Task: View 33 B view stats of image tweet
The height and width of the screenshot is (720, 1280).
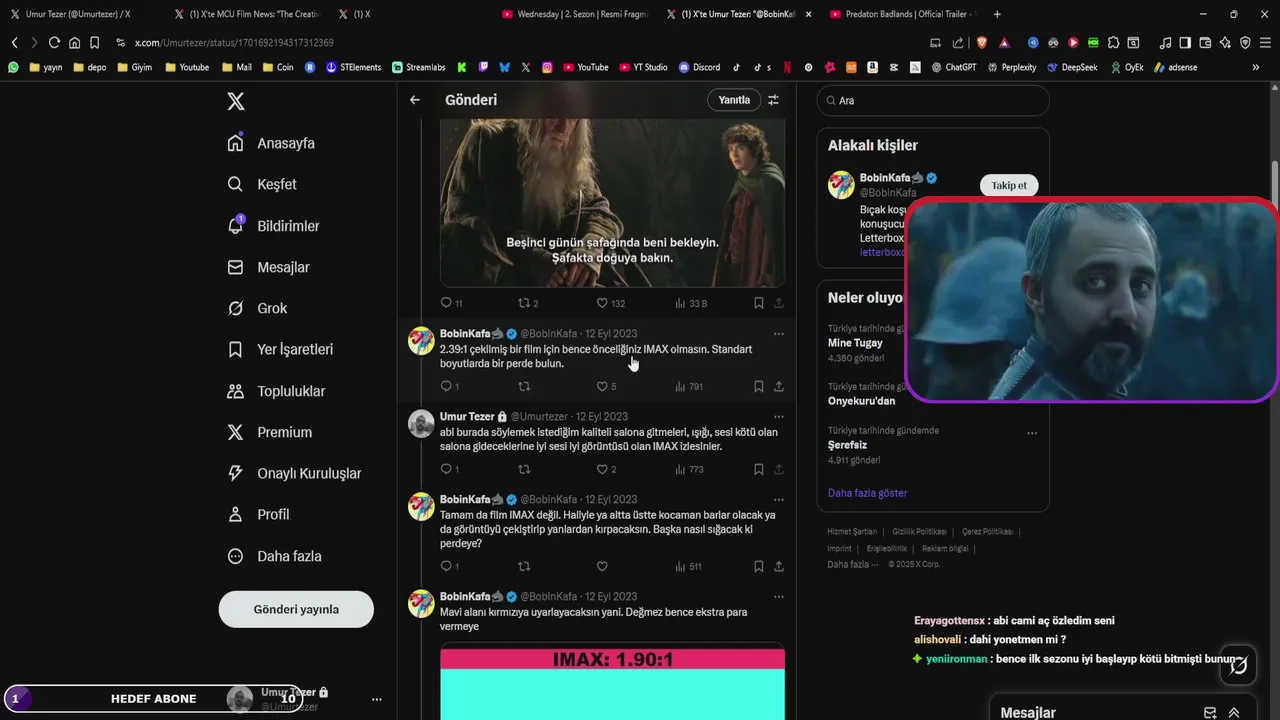Action: point(691,303)
